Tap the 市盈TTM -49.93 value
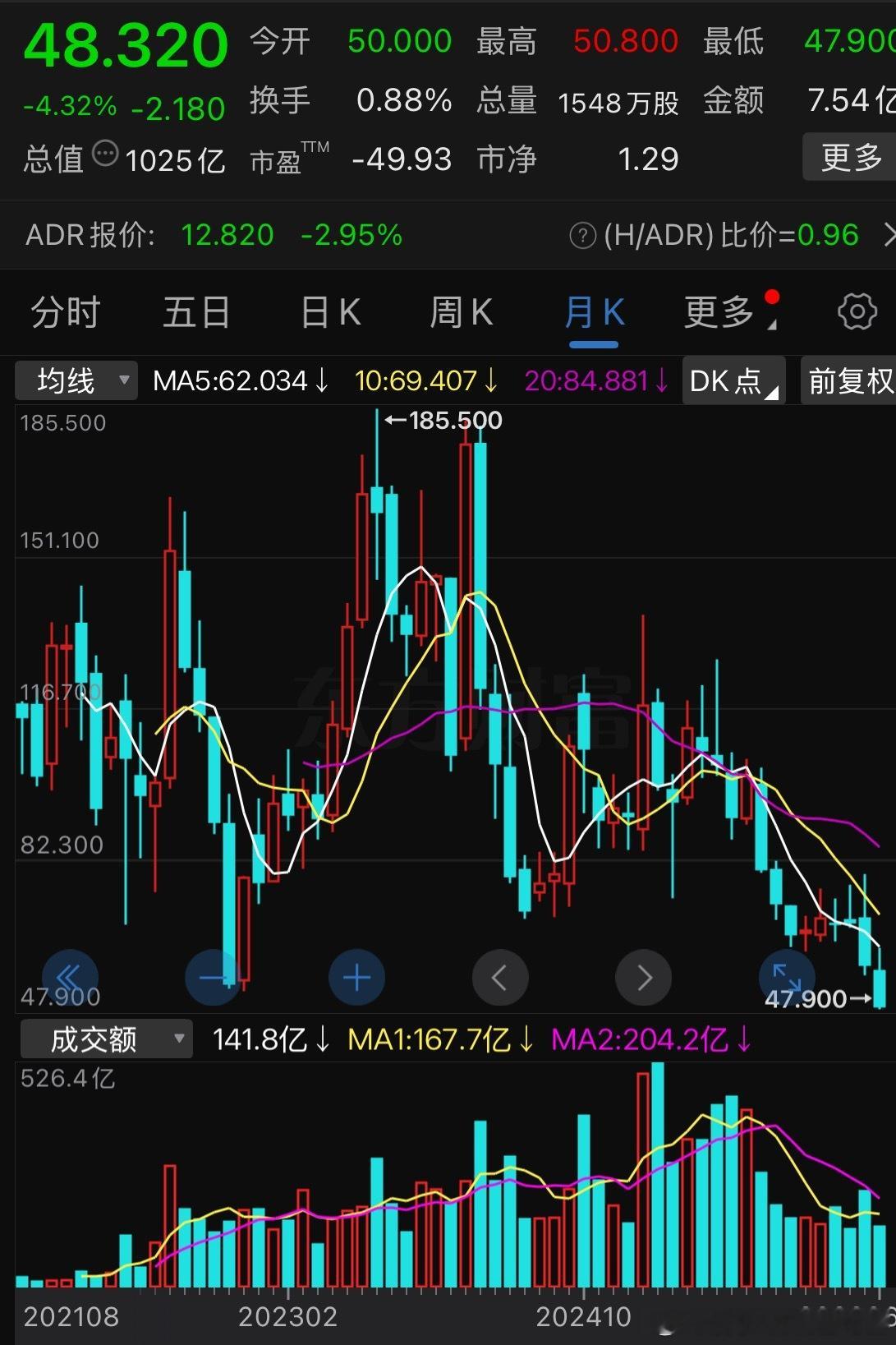 (x=351, y=159)
